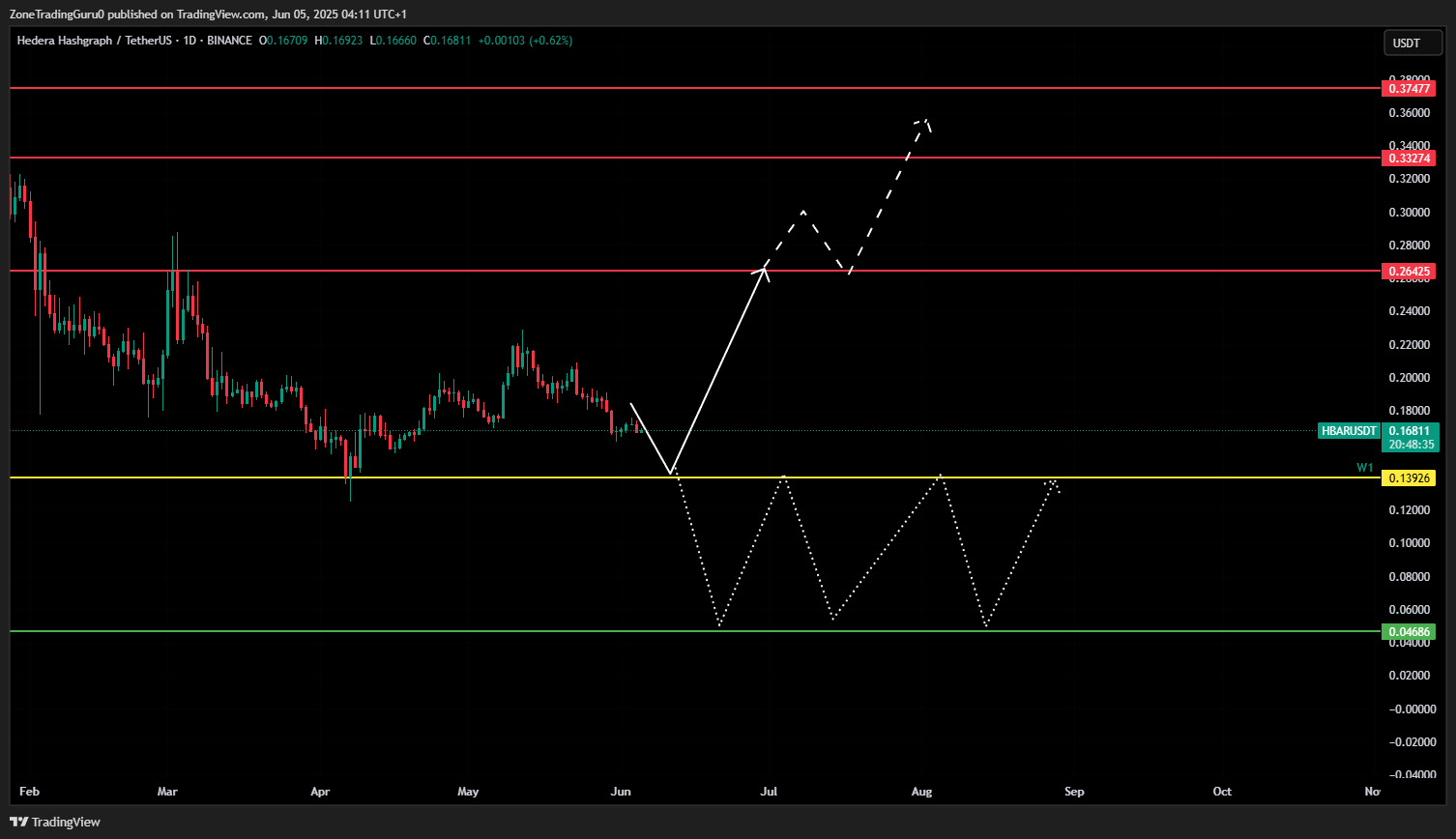
Task: Click the Oct label on the time axis
Action: (1222, 792)
